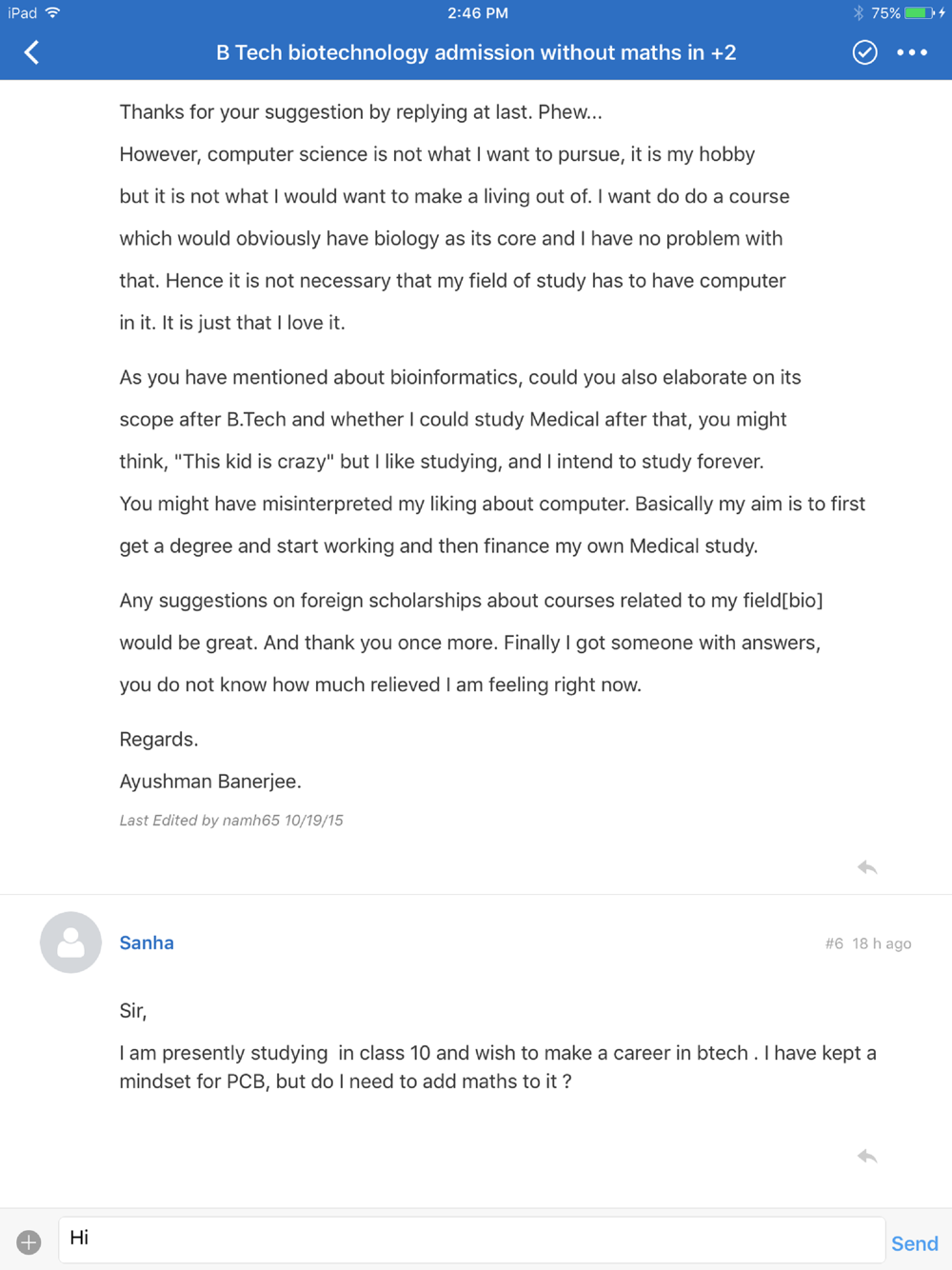Reply to Sanha's post using arrow icon
Image resolution: width=952 pixels, height=1270 pixels.
click(x=866, y=1156)
